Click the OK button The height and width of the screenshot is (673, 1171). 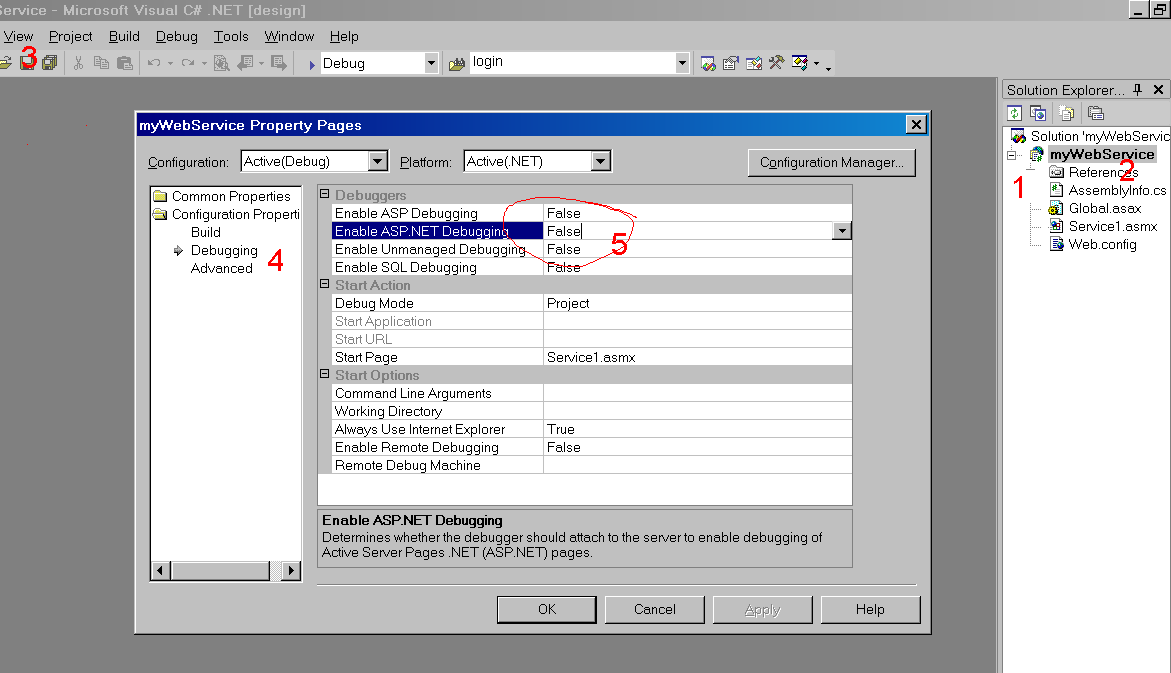[x=547, y=610]
